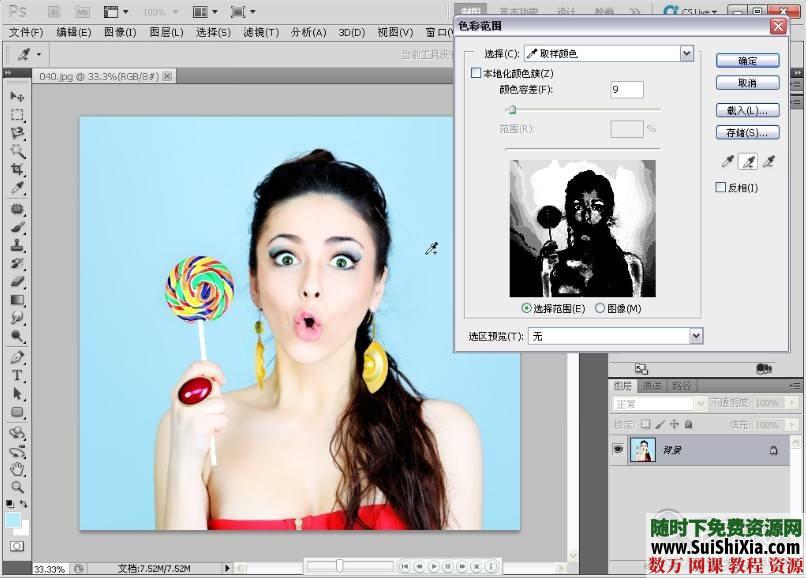Toggle lock transparent pixels in Layers panel

pos(646,424)
